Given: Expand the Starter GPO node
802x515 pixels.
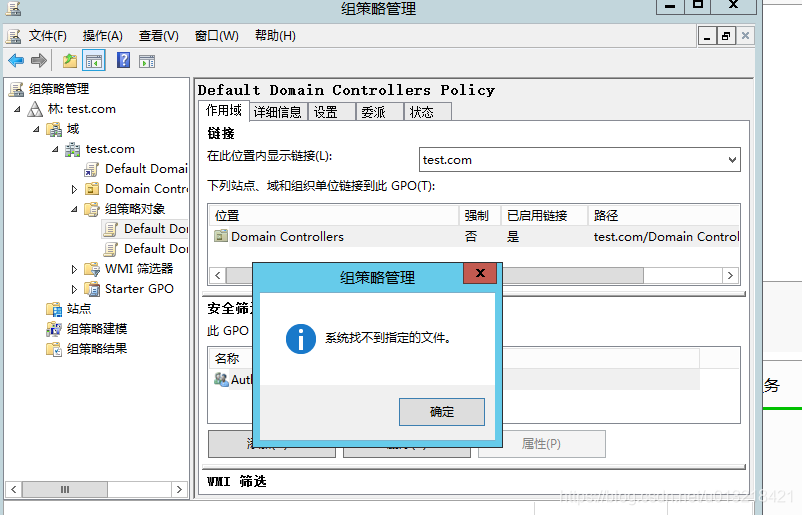Looking at the screenshot, I should 74,289.
